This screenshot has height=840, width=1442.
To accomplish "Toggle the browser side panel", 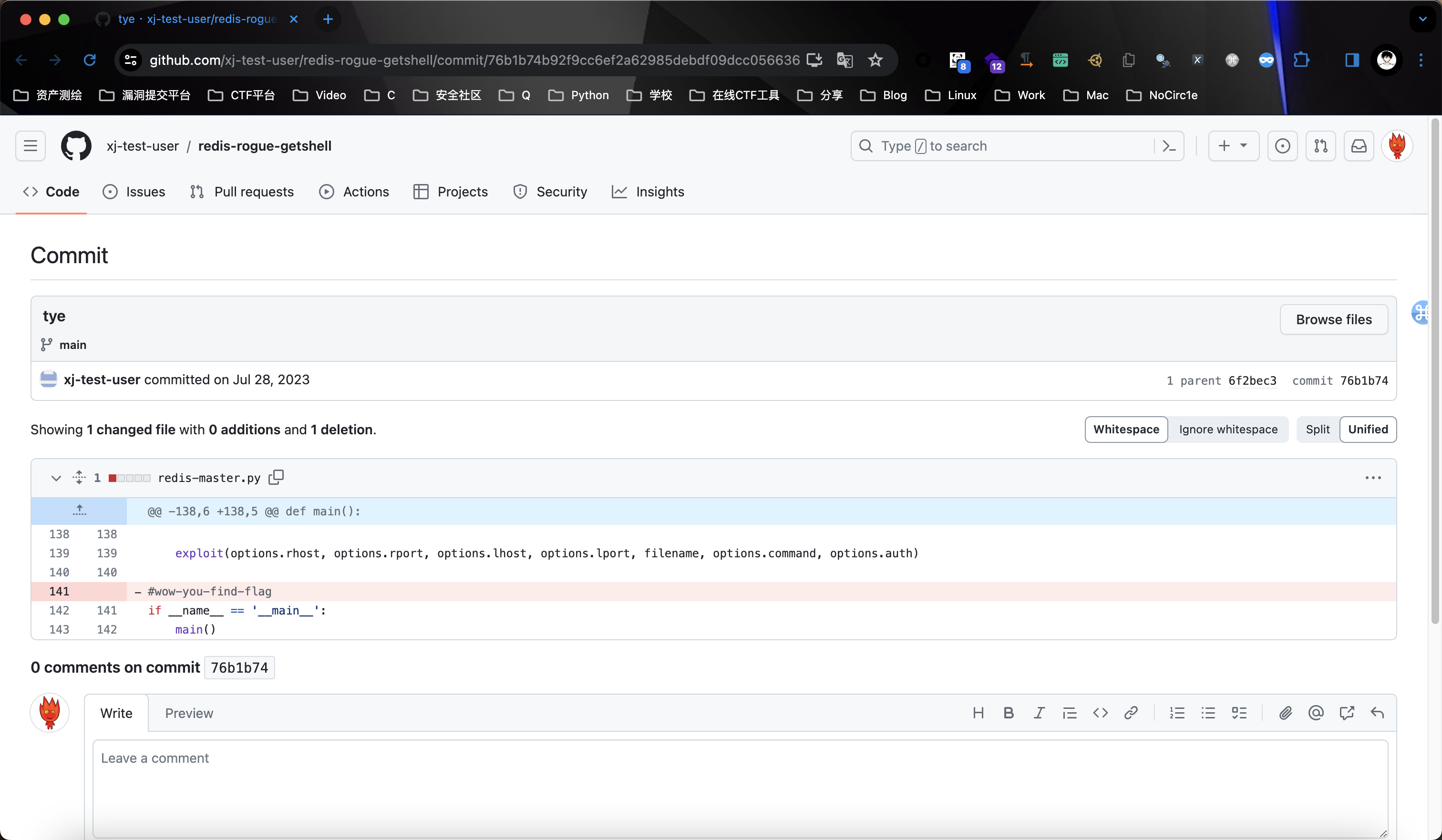I will [x=1352, y=60].
